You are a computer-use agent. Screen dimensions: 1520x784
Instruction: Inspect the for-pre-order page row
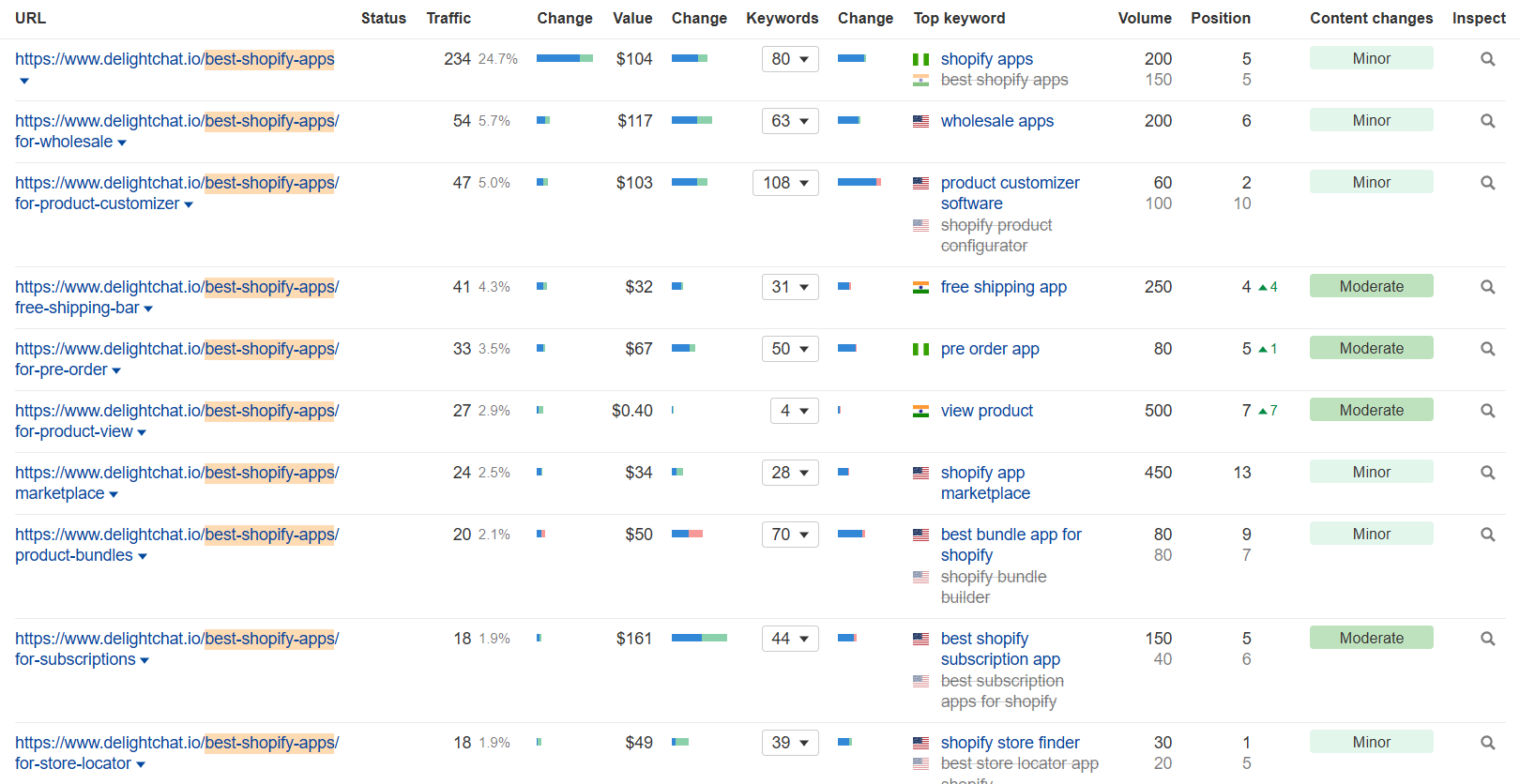click(x=1487, y=349)
